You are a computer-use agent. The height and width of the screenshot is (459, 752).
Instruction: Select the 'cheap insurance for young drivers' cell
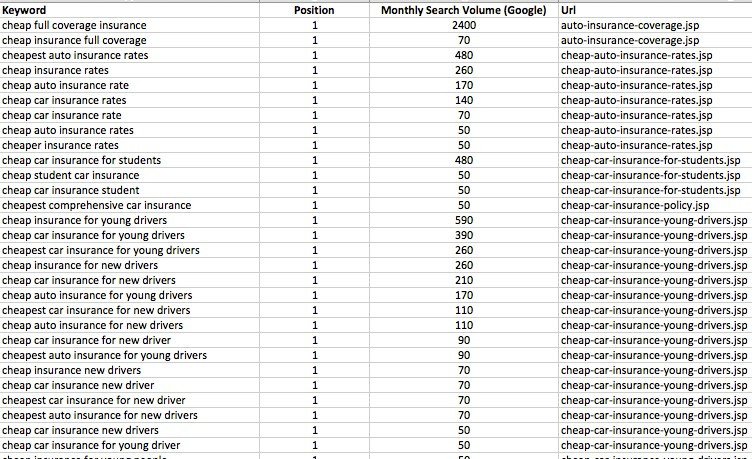point(129,220)
